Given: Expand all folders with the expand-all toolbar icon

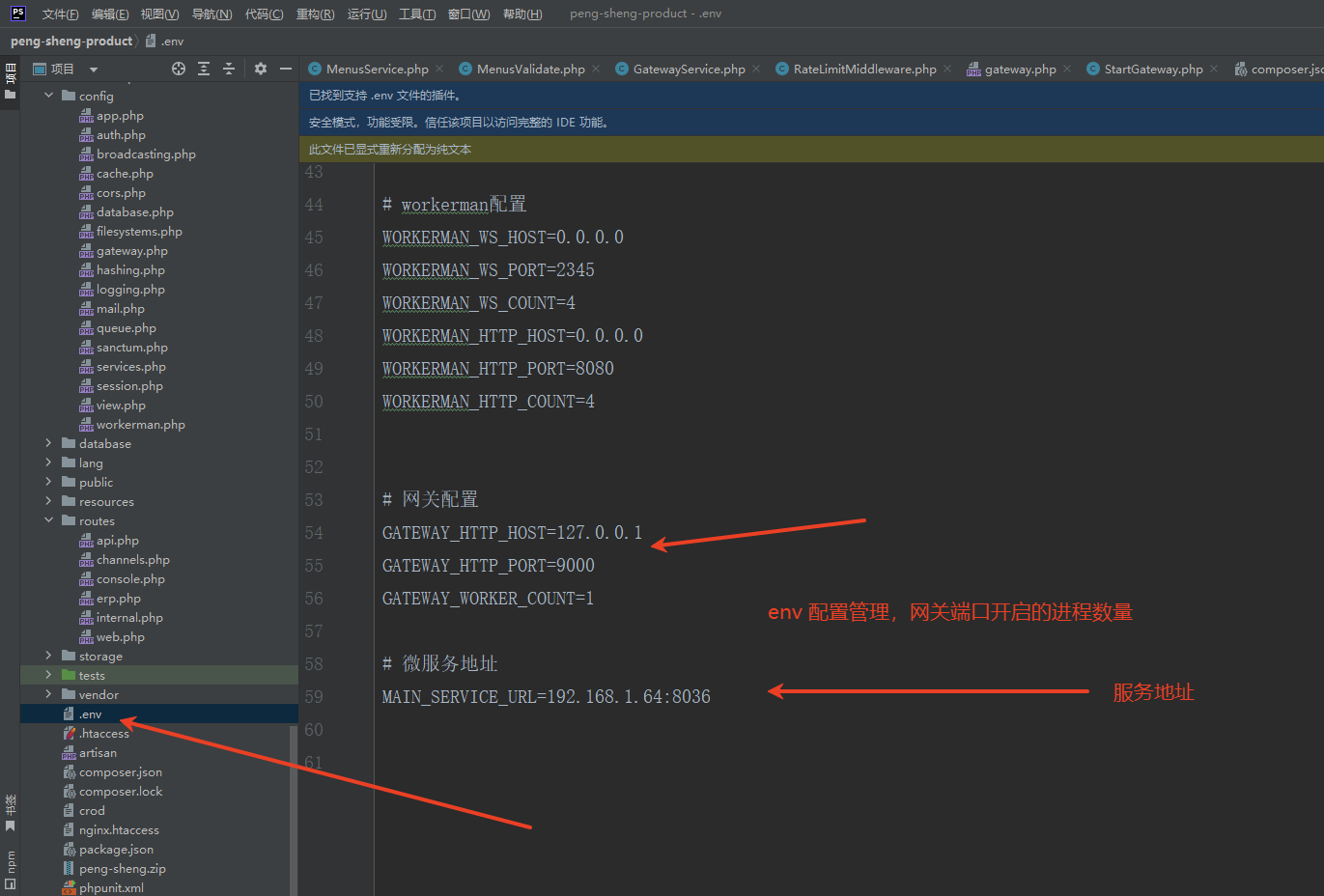Looking at the screenshot, I should (204, 69).
